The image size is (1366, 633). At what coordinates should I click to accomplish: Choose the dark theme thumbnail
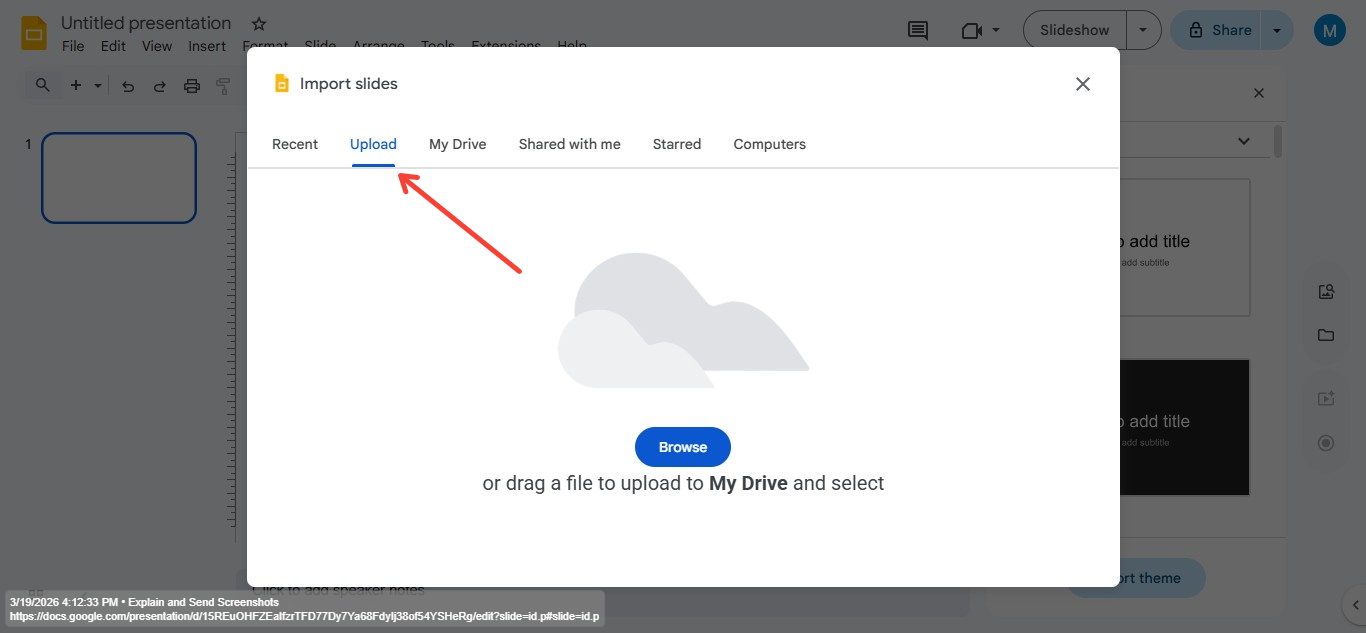point(1185,427)
